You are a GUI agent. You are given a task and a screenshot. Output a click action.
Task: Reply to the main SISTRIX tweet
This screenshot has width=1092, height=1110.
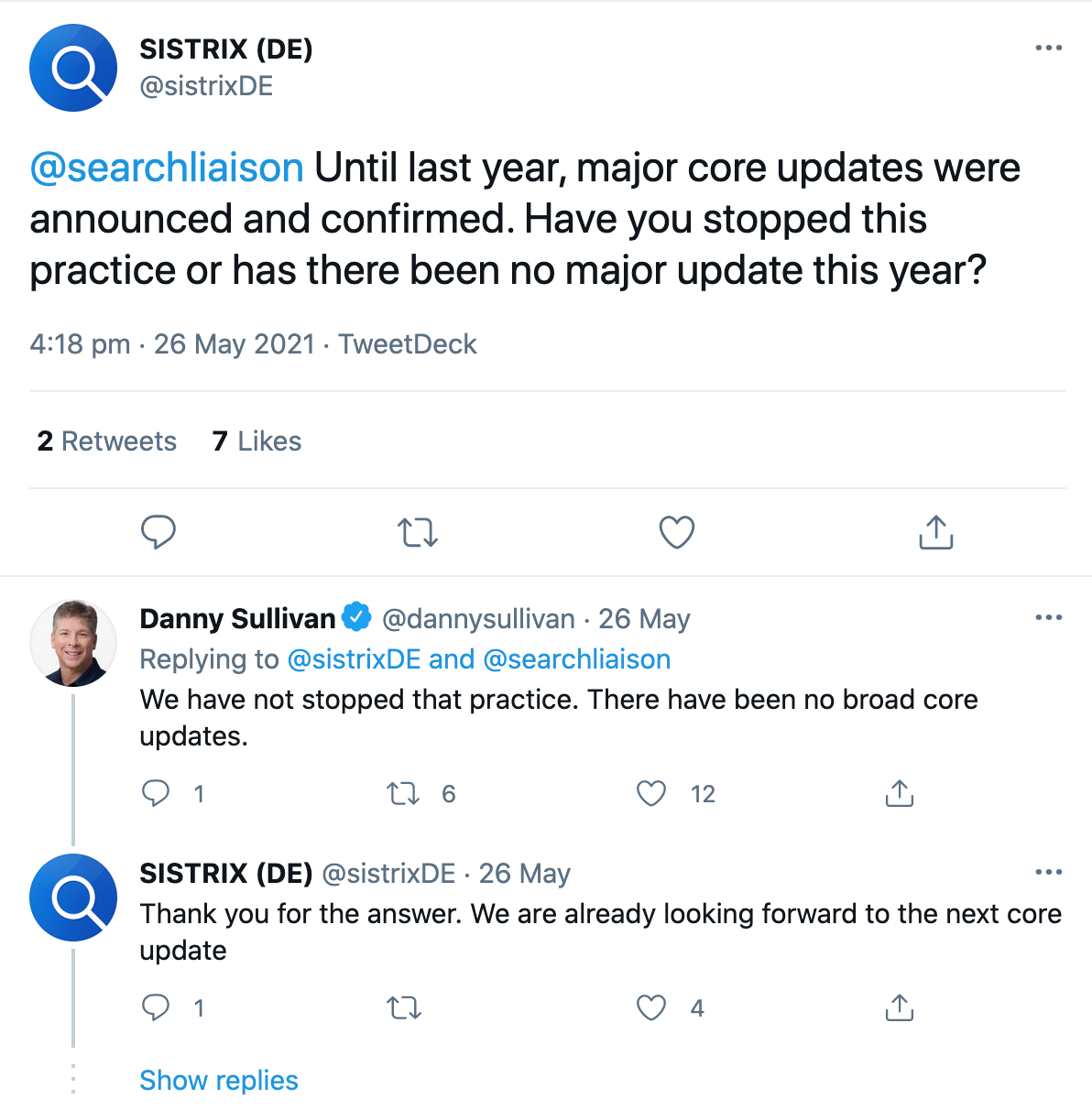point(158,531)
